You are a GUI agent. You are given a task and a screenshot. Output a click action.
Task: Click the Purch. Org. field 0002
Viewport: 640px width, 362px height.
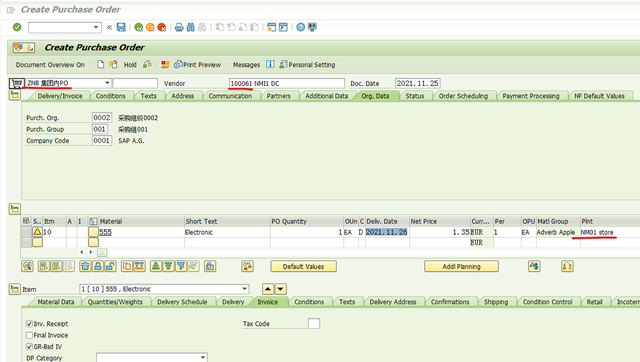click(x=102, y=118)
